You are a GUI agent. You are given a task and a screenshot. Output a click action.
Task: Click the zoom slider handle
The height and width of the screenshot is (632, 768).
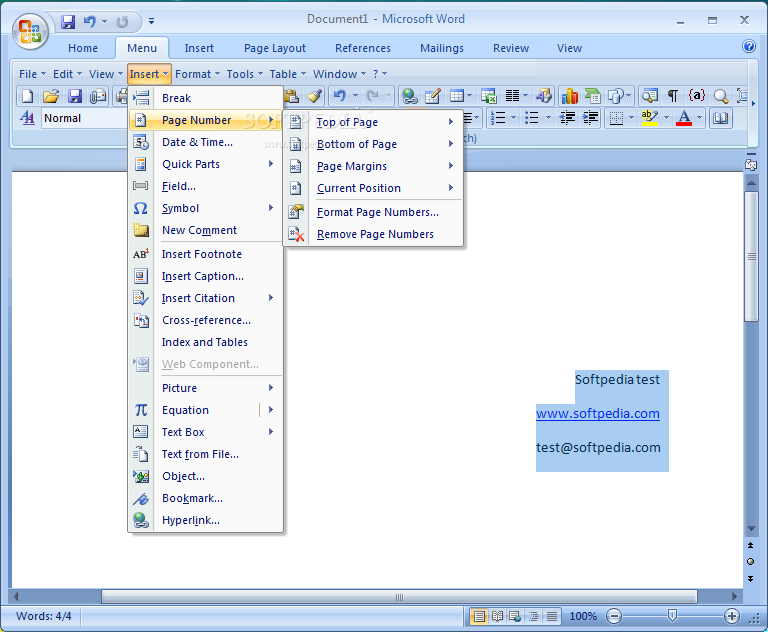672,615
